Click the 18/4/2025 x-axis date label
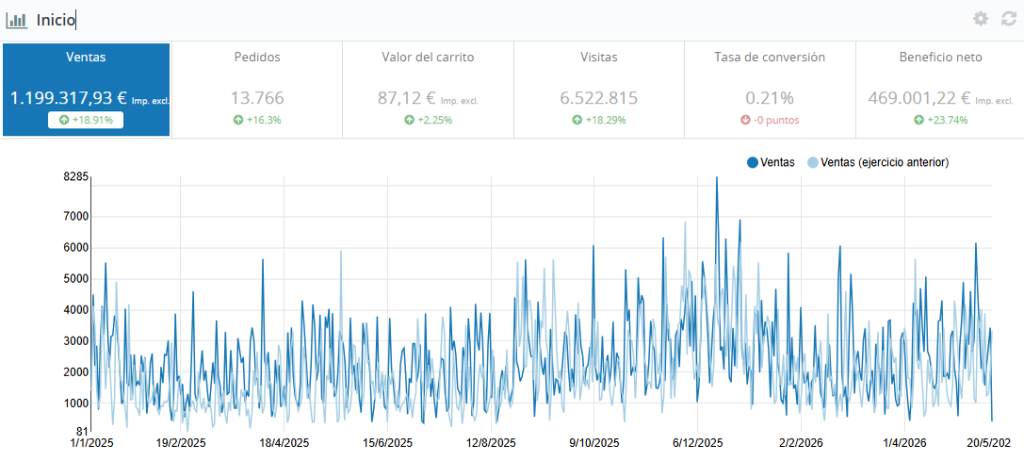The image size is (1024, 462). click(284, 442)
